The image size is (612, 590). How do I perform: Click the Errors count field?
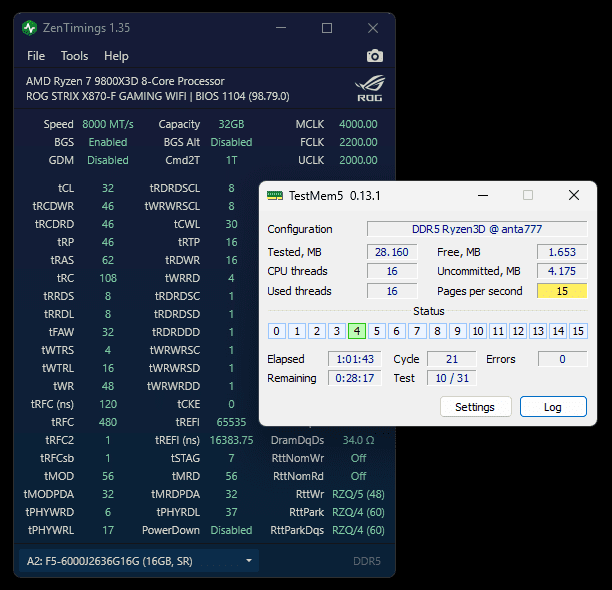562,359
